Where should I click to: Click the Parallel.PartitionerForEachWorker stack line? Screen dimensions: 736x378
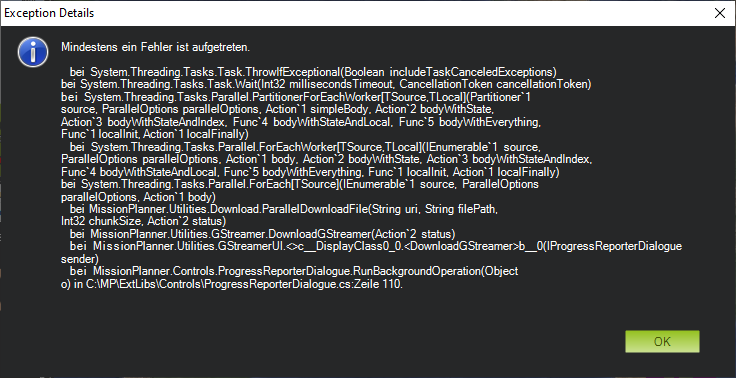pos(296,97)
